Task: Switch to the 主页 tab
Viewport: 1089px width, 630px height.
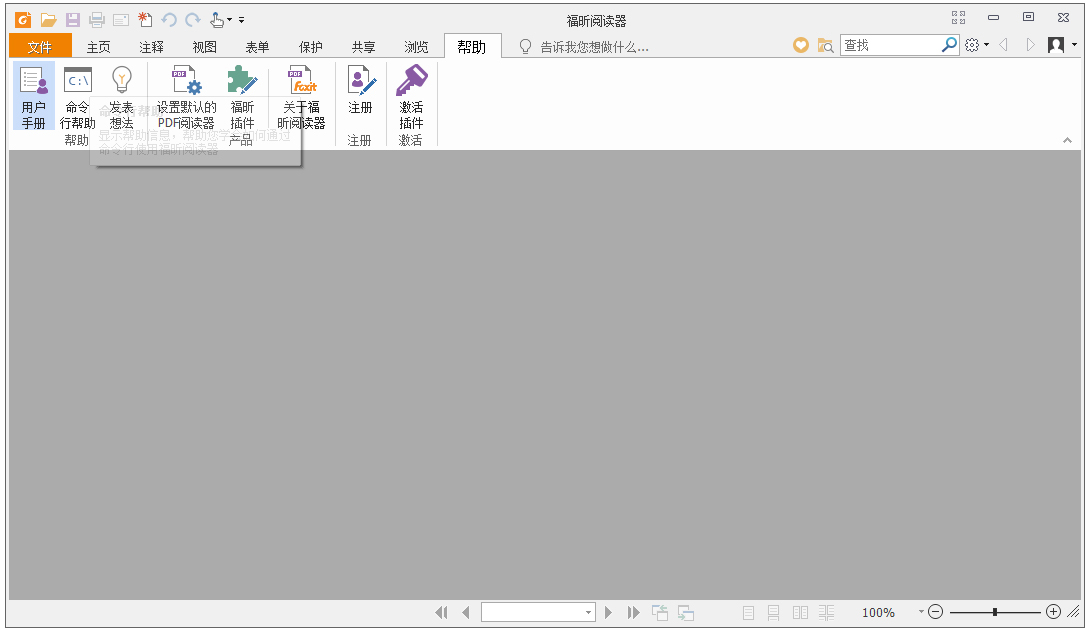Action: 99,47
